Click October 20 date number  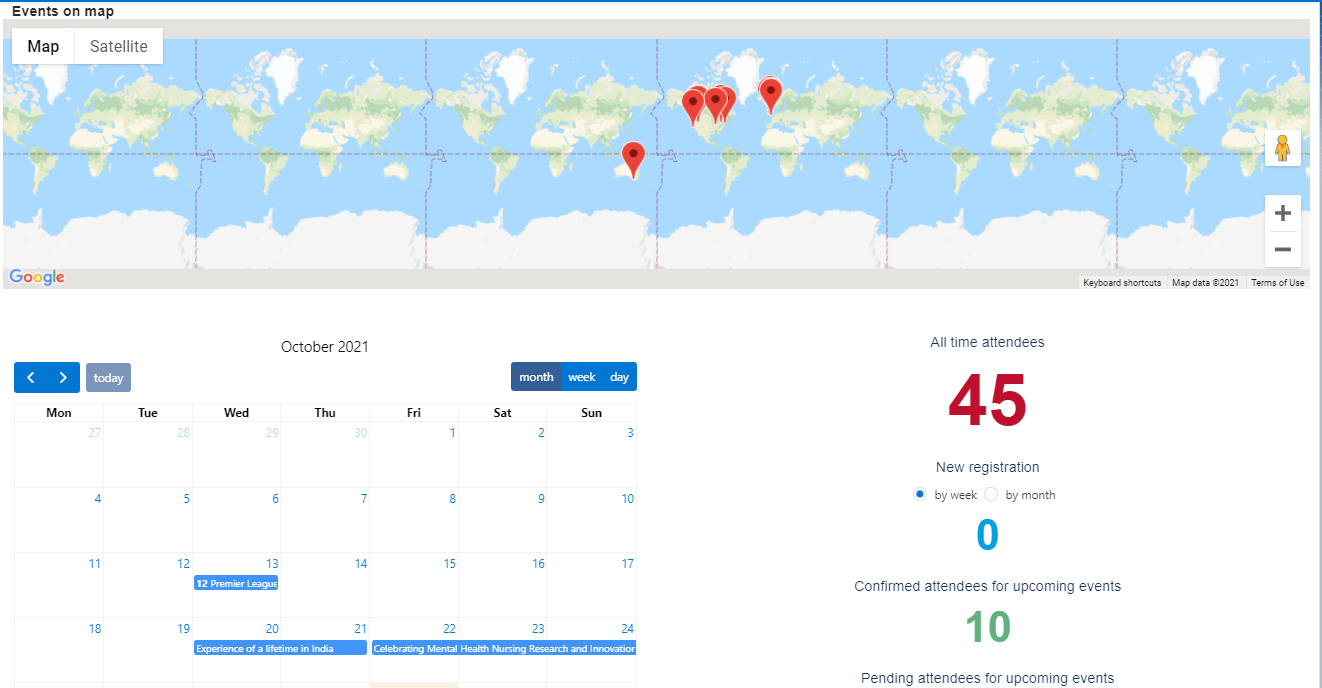[272, 629]
